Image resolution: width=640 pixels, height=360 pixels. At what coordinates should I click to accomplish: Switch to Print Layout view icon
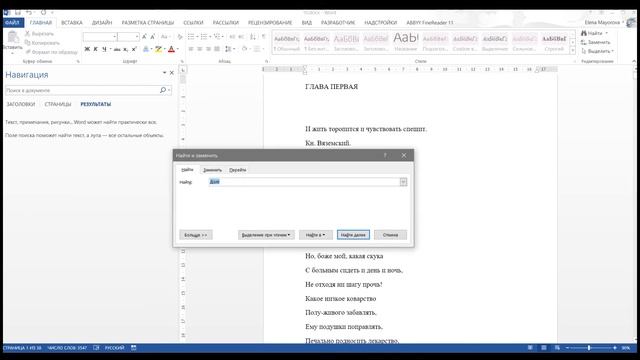[544, 348]
